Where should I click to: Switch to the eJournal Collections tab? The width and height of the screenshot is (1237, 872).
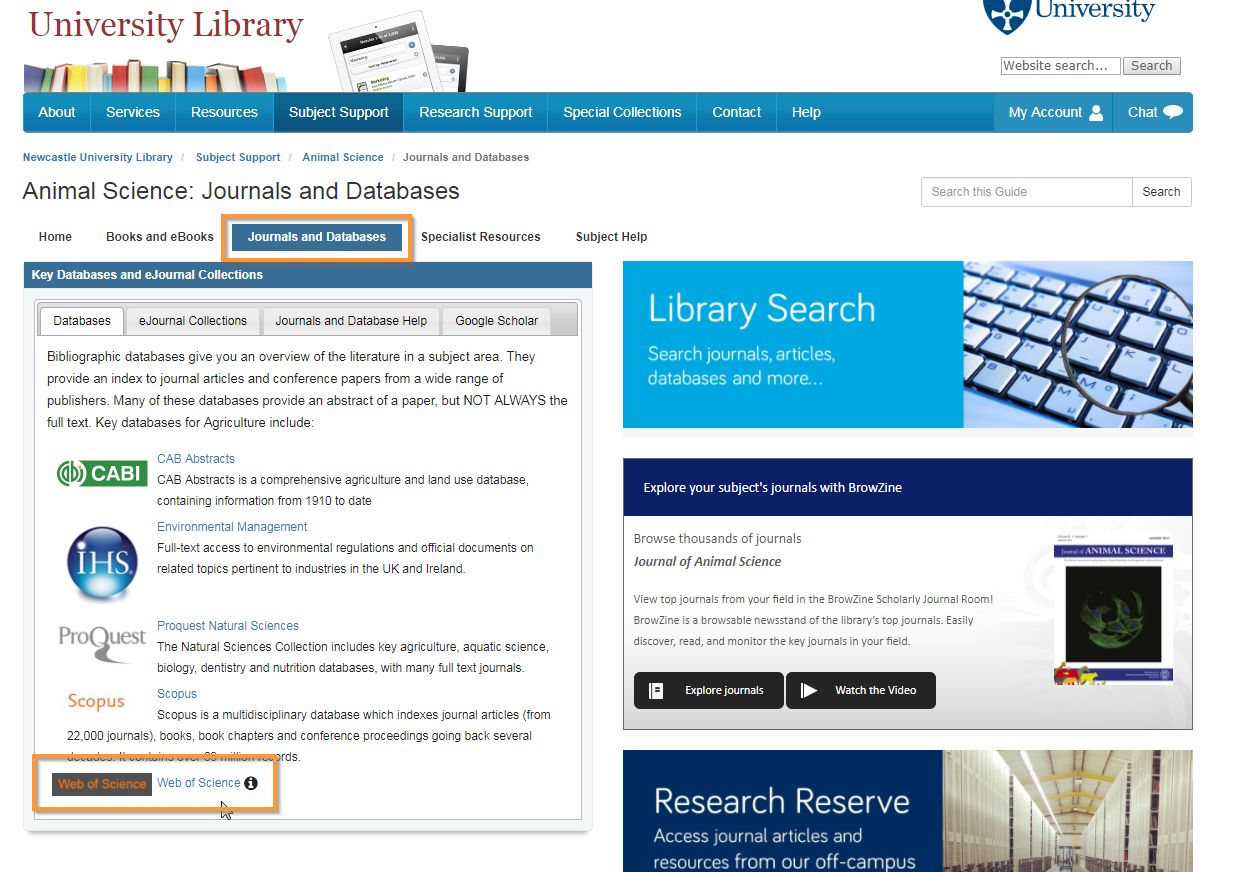[x=192, y=321]
